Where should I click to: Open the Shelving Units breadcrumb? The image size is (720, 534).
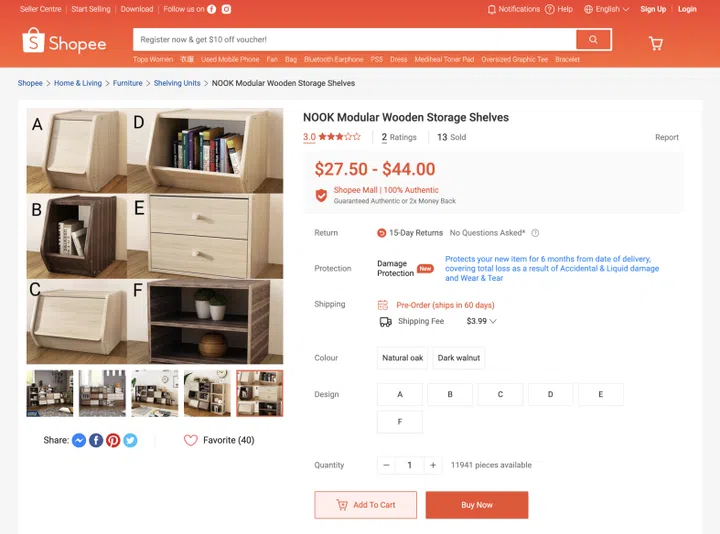click(177, 83)
